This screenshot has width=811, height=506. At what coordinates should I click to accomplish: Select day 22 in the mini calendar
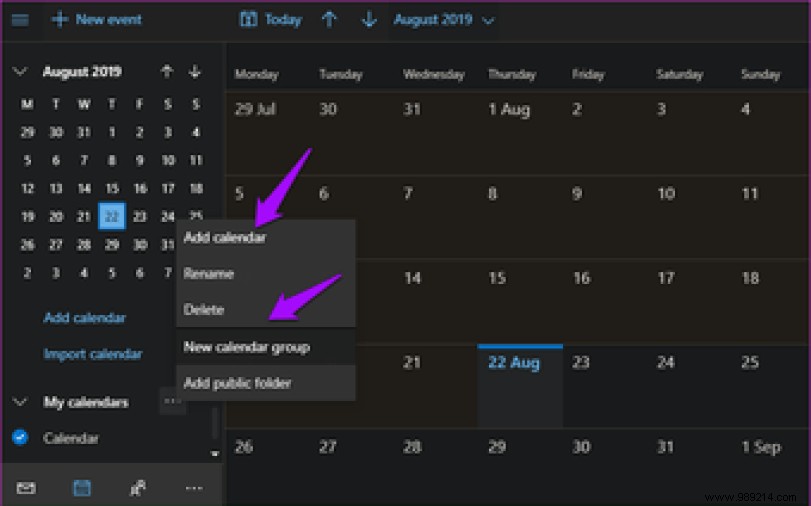click(x=112, y=216)
